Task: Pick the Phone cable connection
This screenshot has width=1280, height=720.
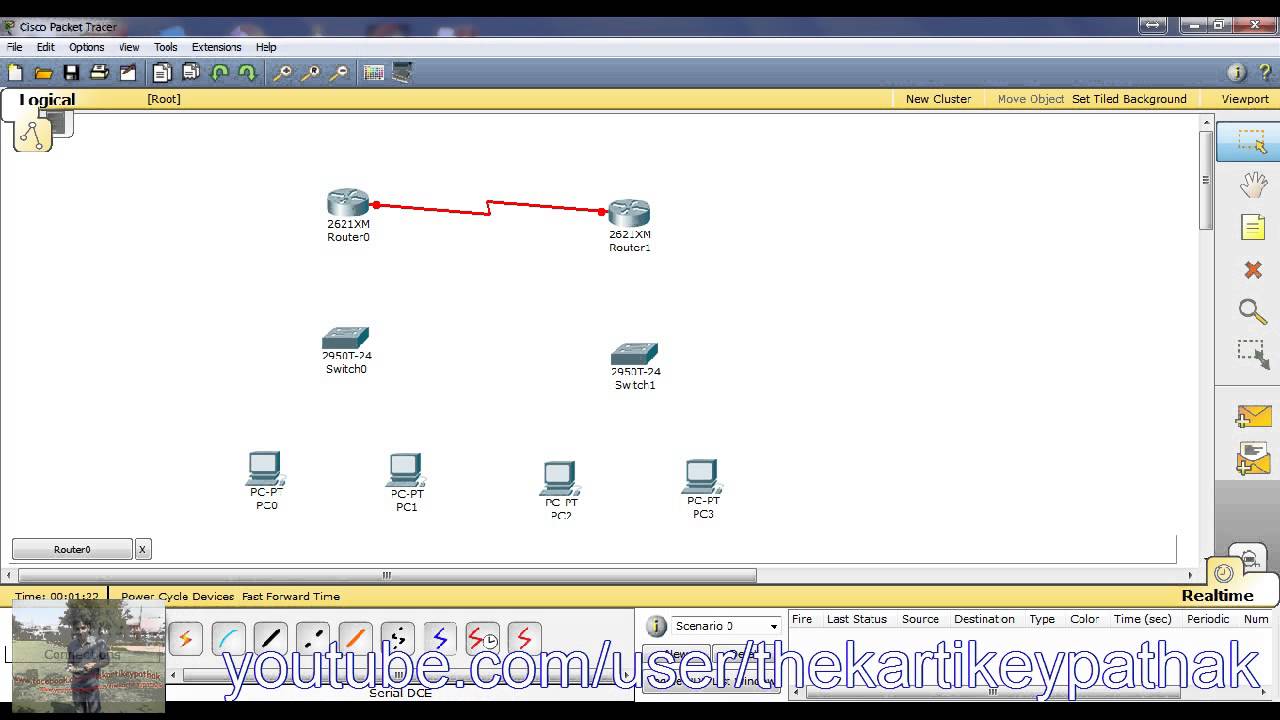Action: pos(398,638)
